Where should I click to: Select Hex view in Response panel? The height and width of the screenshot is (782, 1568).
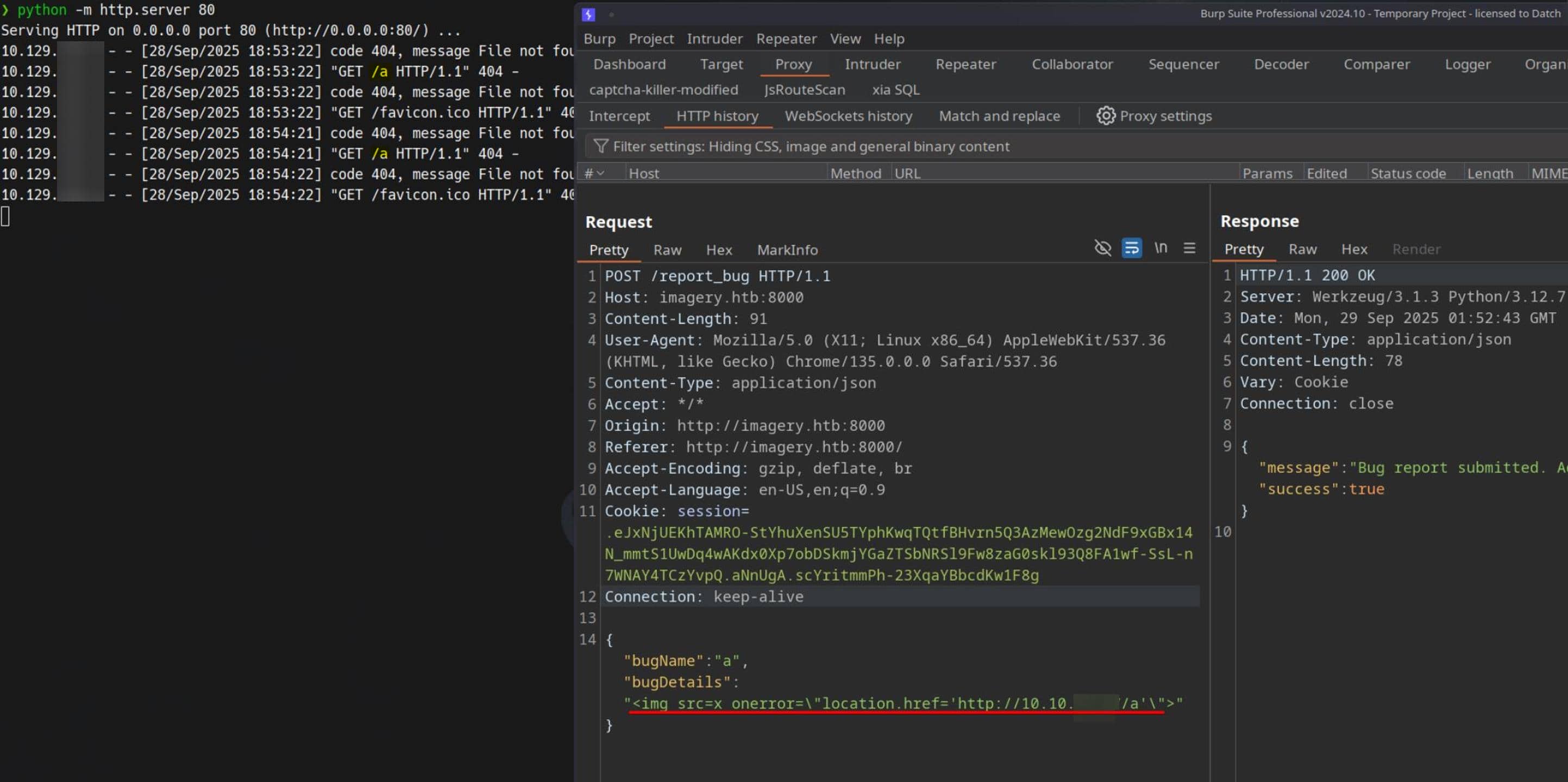(1354, 249)
